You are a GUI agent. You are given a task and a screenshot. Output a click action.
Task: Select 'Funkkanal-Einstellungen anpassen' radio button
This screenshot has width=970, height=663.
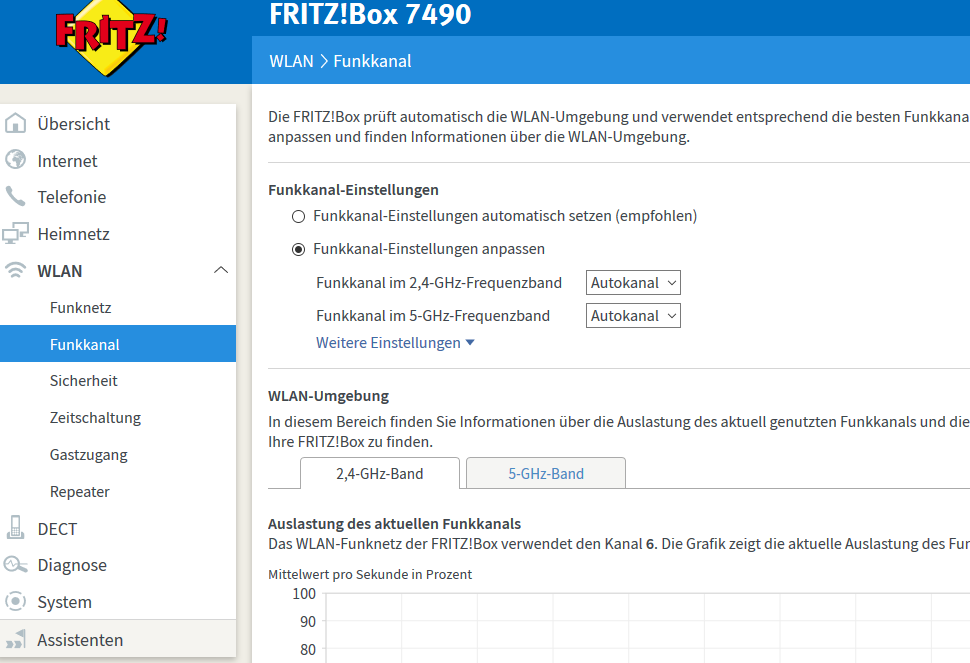point(299,249)
